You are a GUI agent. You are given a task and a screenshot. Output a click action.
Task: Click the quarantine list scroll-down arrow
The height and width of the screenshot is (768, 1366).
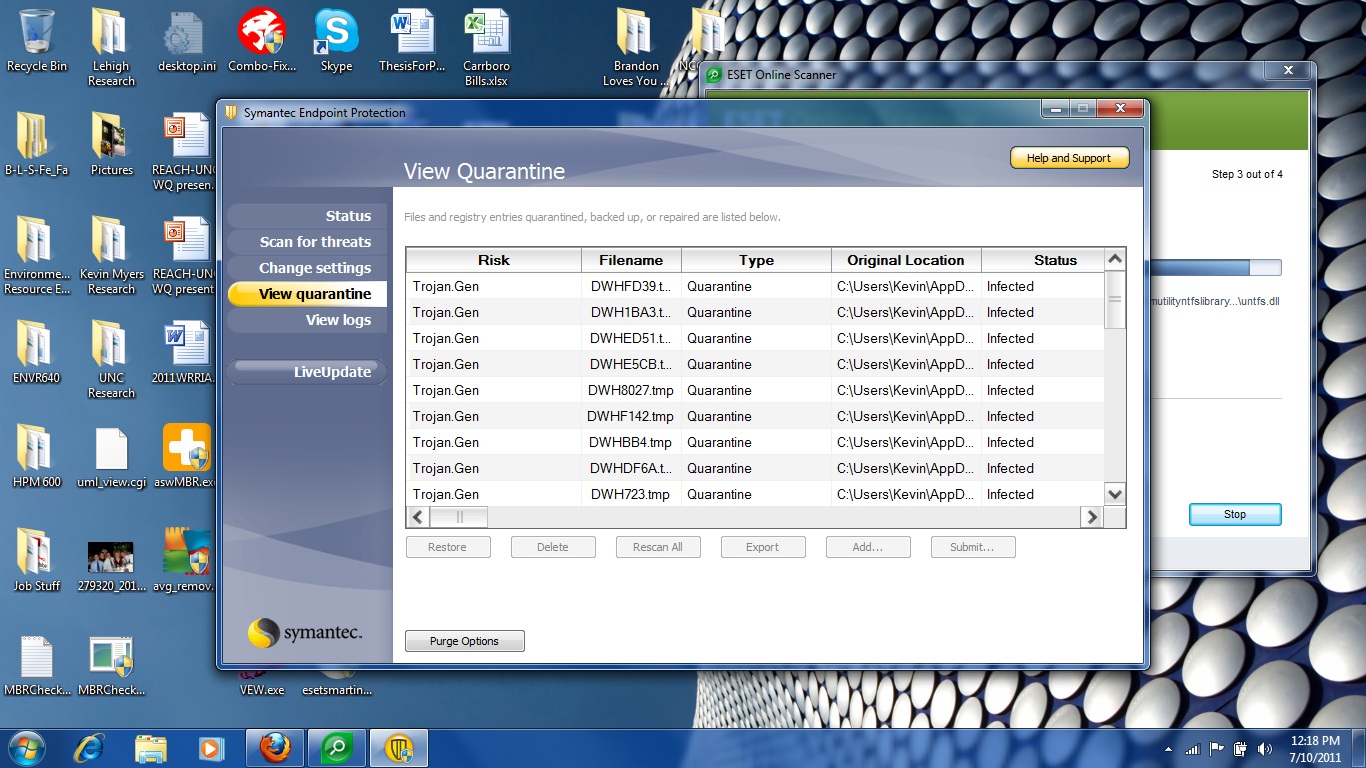[1115, 494]
